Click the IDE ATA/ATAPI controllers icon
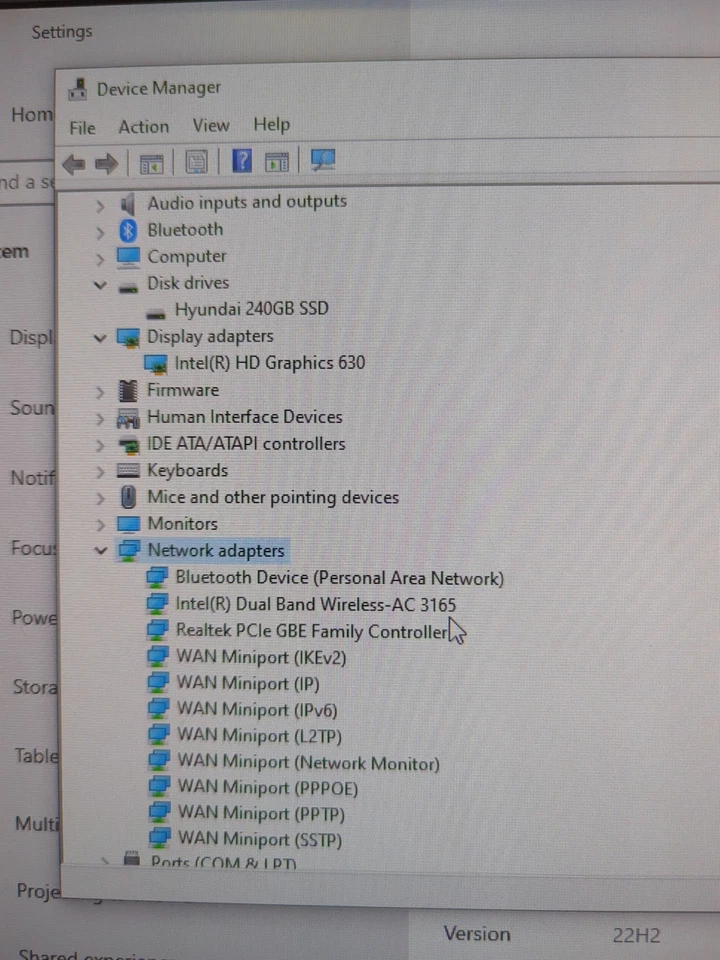The width and height of the screenshot is (720, 960). [x=129, y=446]
